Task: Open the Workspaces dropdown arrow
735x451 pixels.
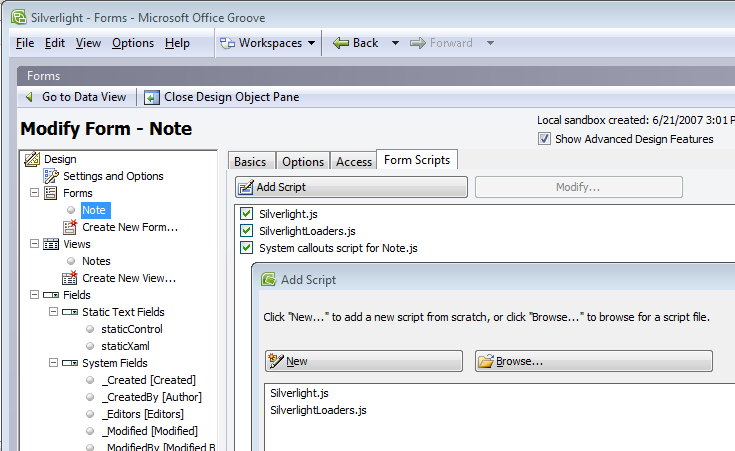Action: click(x=312, y=43)
